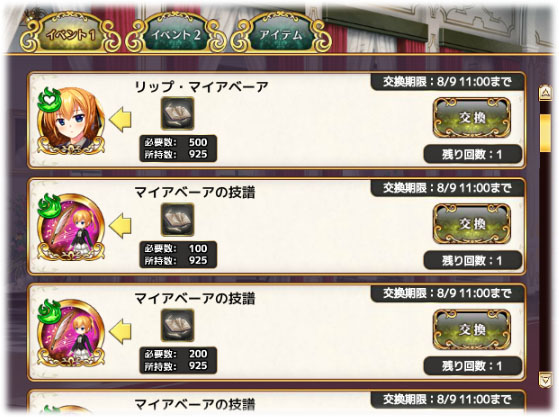The height and width of the screenshot is (417, 559).
Task: Select the アイテム tab
Action: [x=281, y=34]
